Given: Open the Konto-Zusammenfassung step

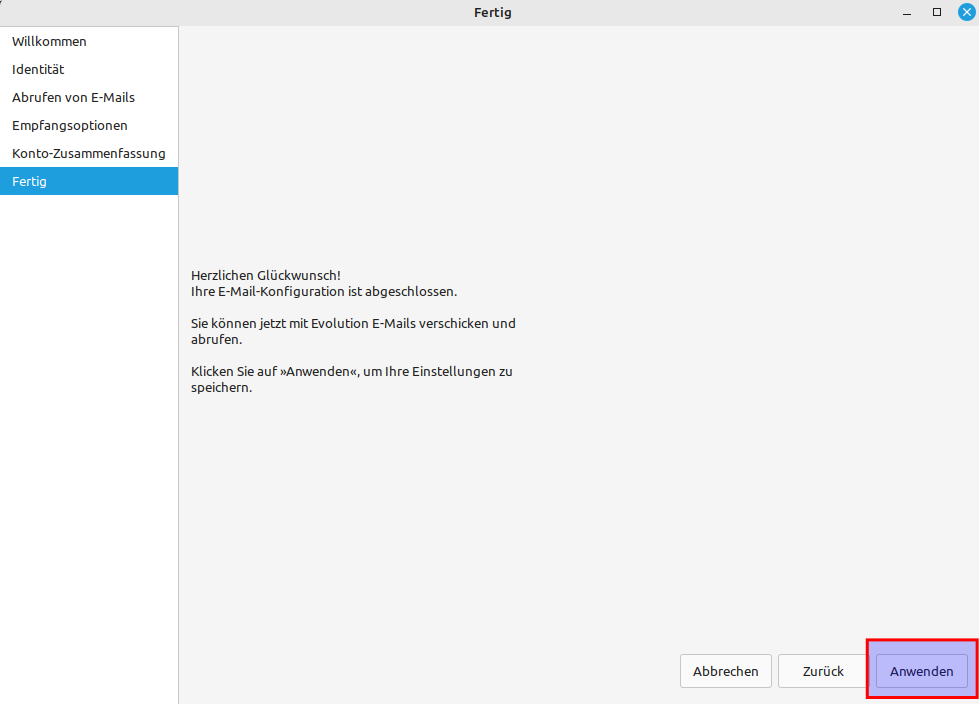Looking at the screenshot, I should coord(88,153).
